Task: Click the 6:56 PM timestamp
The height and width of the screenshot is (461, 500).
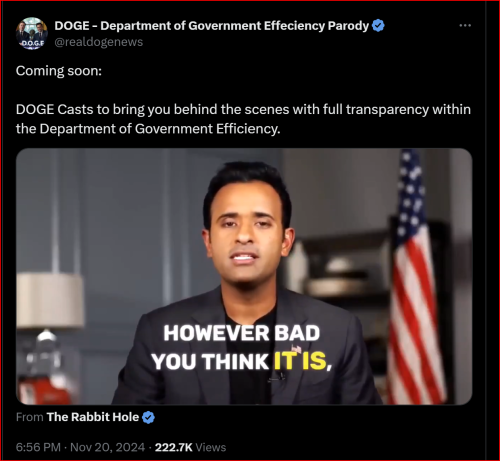Action: 38,447
